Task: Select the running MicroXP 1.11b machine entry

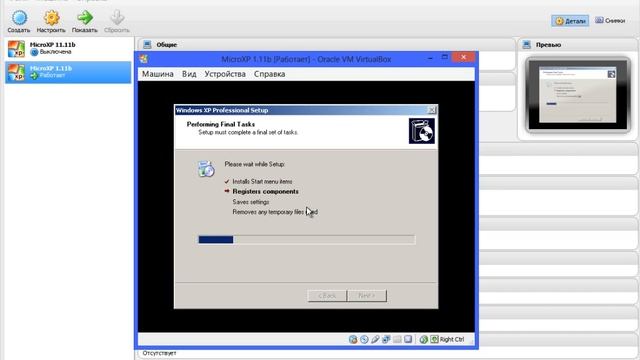Action: click(x=68, y=72)
